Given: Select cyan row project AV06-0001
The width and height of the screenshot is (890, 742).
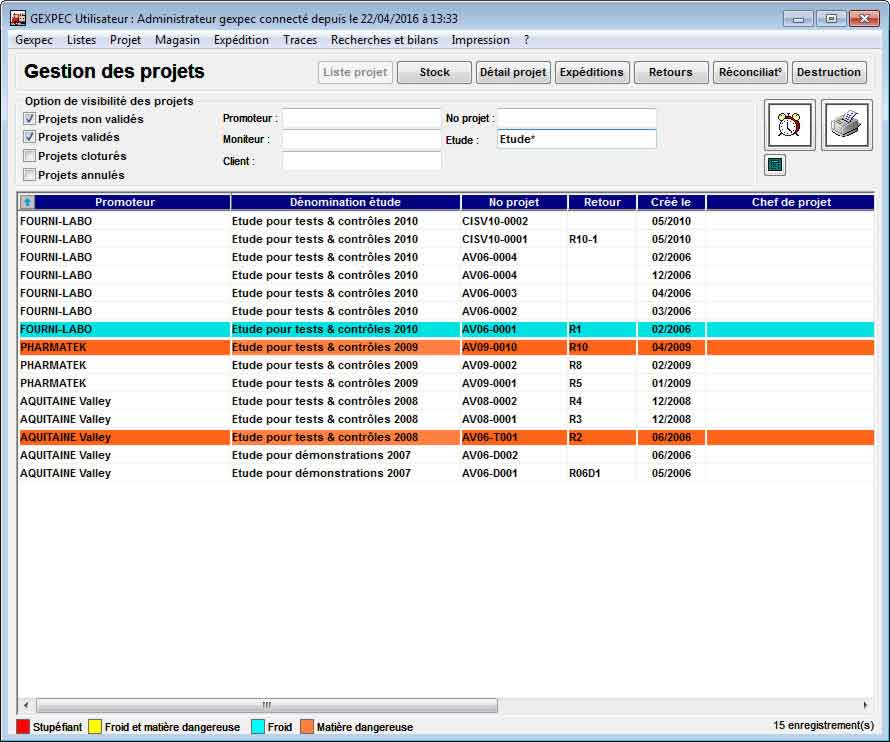Looking at the screenshot, I should (x=489, y=329).
